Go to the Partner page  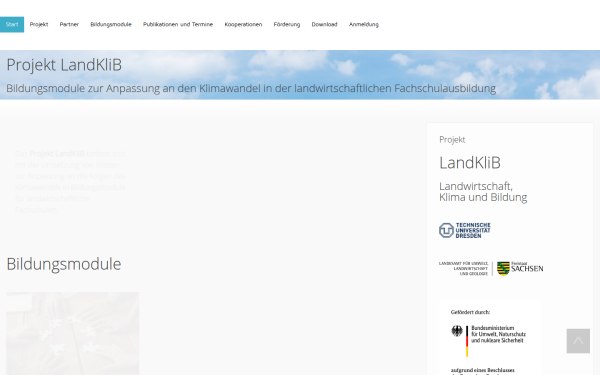pos(69,24)
